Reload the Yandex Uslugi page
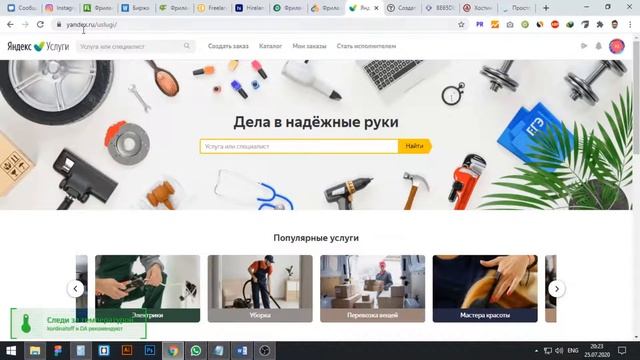 [40, 24]
